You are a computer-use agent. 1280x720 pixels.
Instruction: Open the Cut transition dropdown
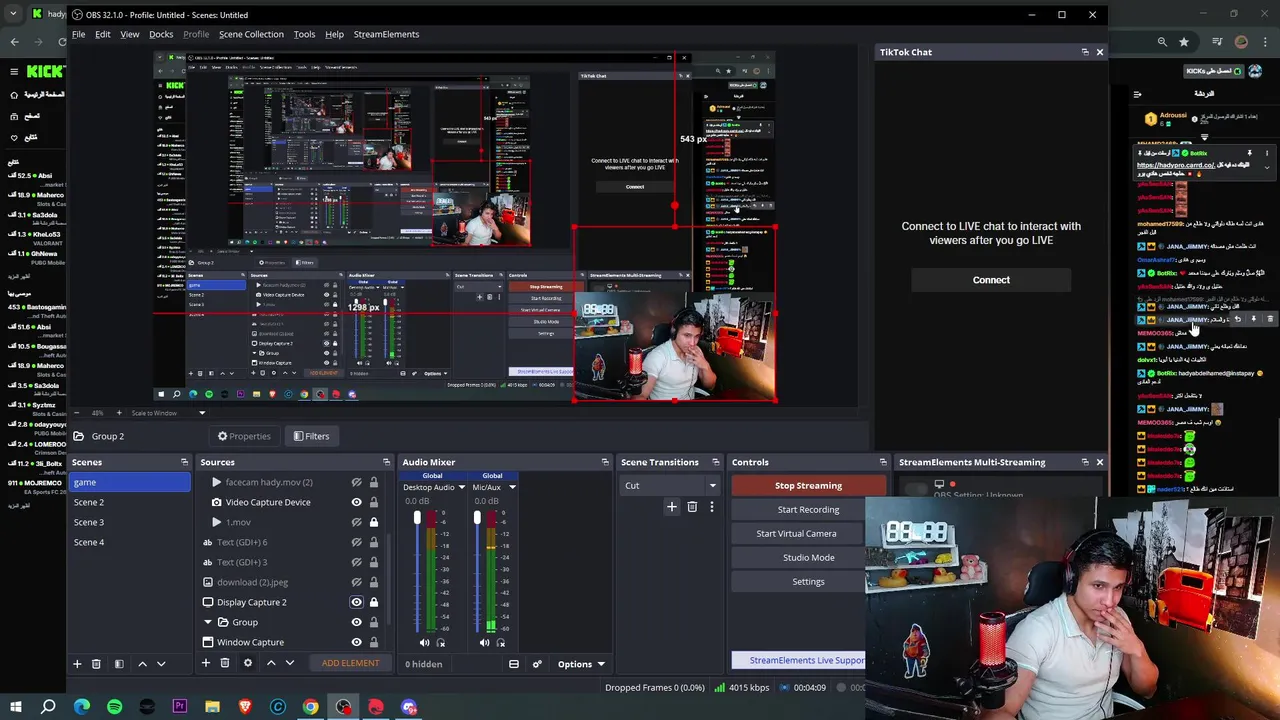click(669, 486)
